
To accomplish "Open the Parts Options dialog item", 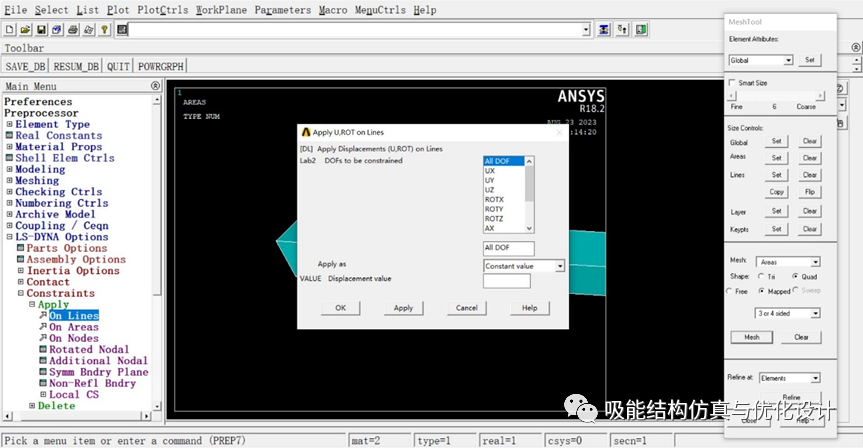I will (x=67, y=248).
